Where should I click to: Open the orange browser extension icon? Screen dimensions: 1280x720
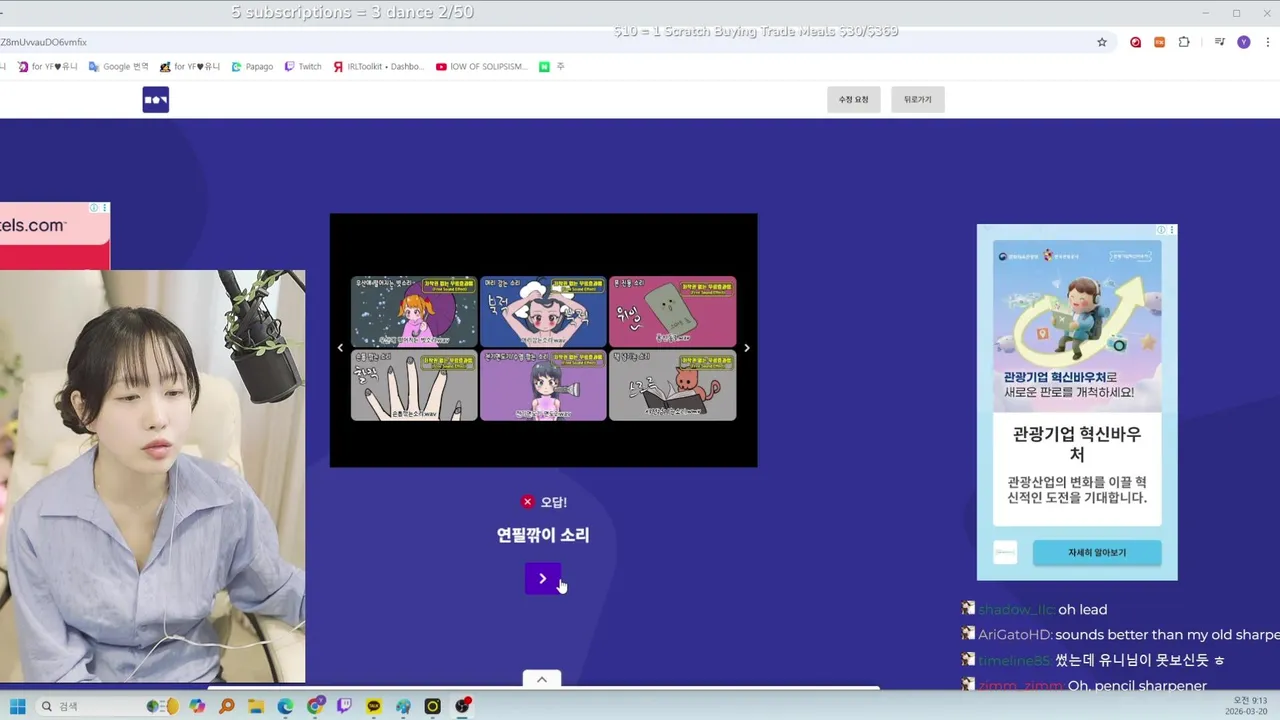point(1160,42)
